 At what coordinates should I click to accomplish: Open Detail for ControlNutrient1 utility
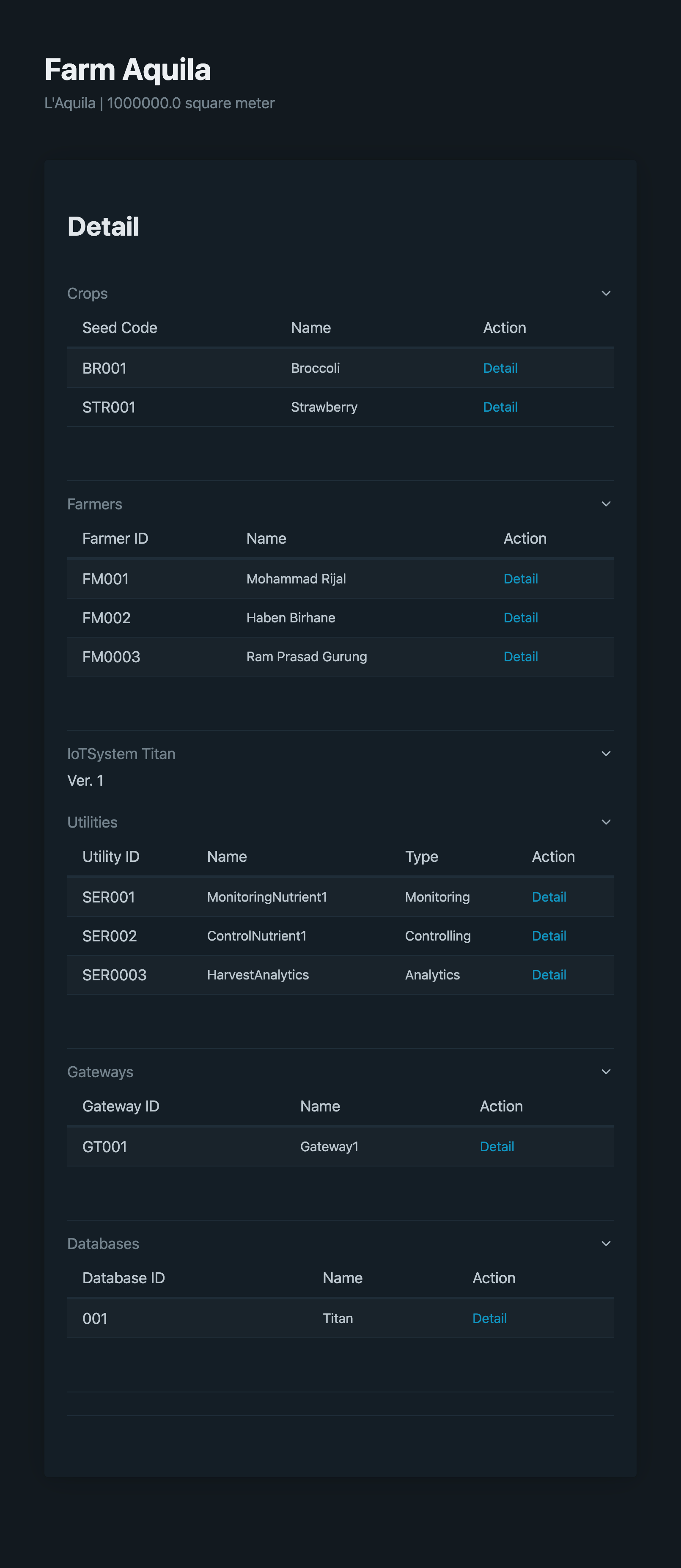pos(548,935)
